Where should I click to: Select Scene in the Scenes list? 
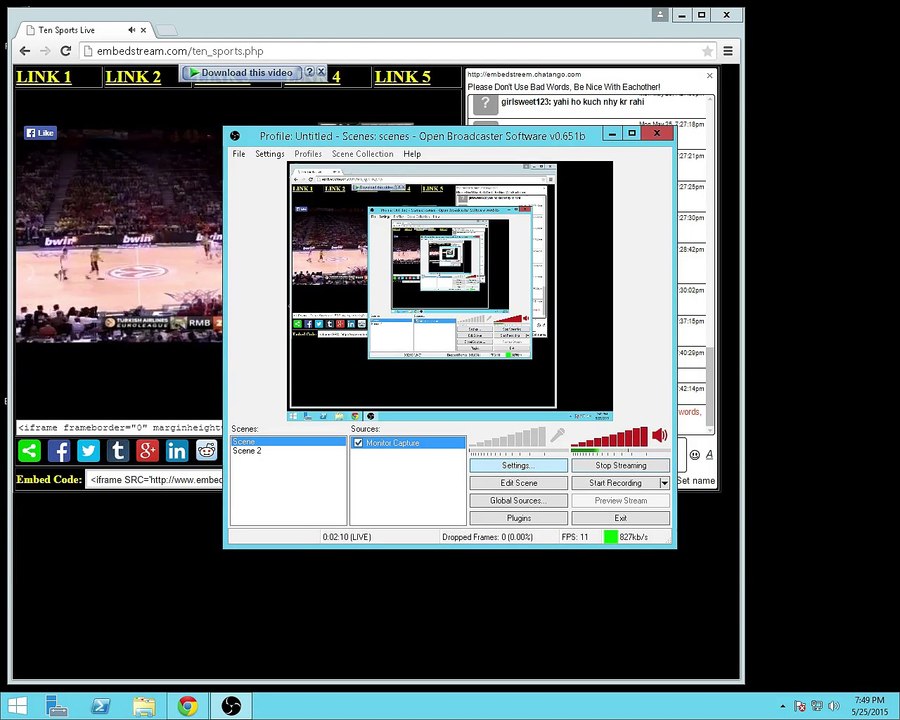click(x=288, y=442)
